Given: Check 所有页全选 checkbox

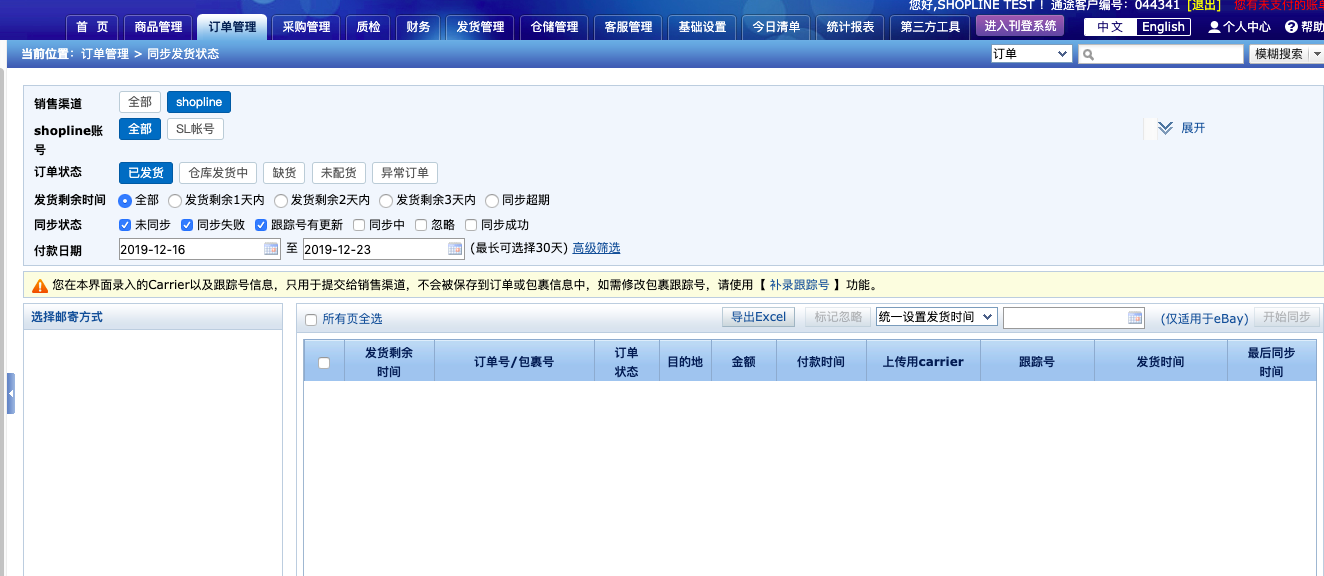Looking at the screenshot, I should tap(311, 320).
